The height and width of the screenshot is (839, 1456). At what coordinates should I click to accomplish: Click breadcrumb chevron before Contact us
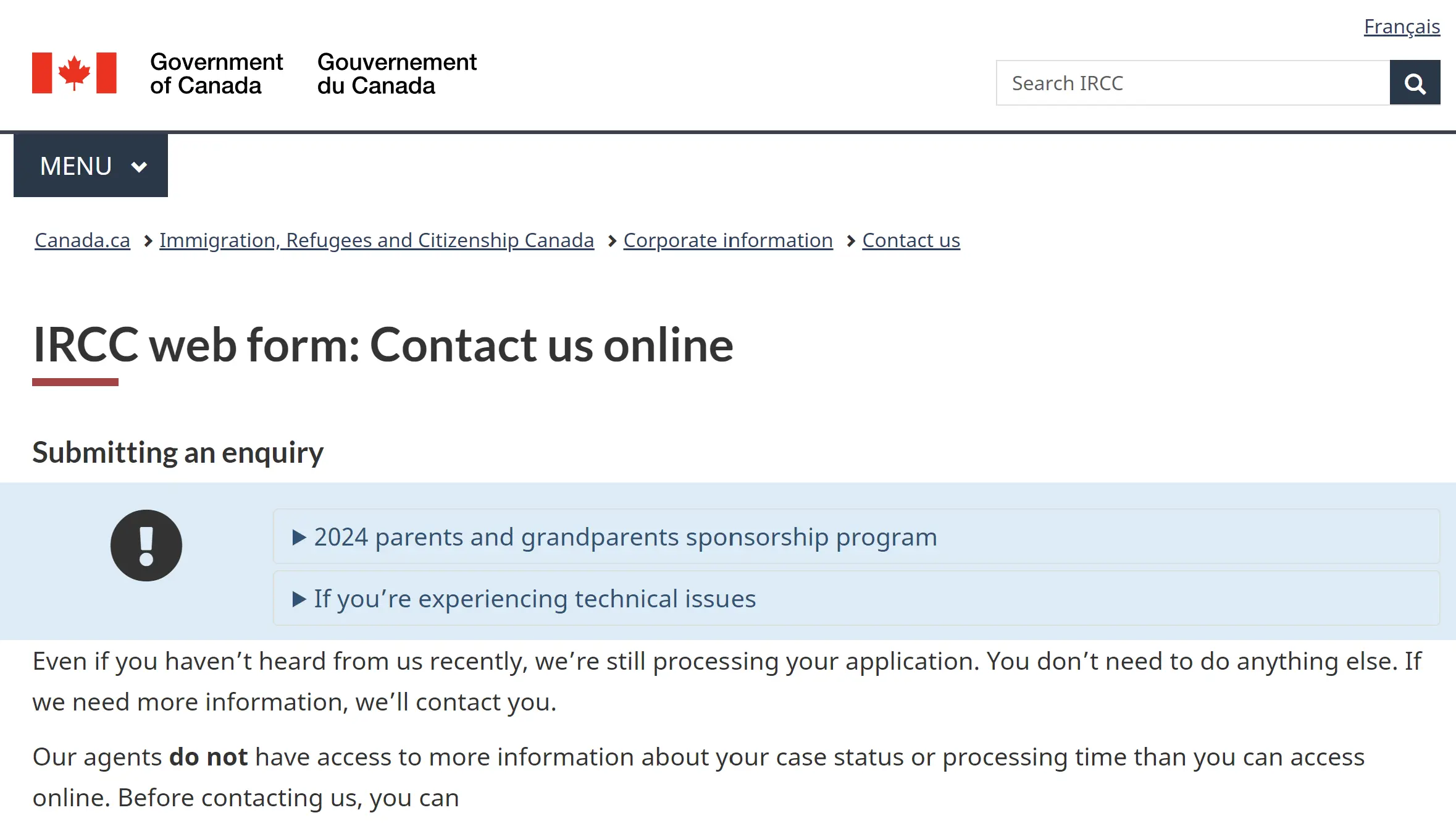click(x=851, y=241)
